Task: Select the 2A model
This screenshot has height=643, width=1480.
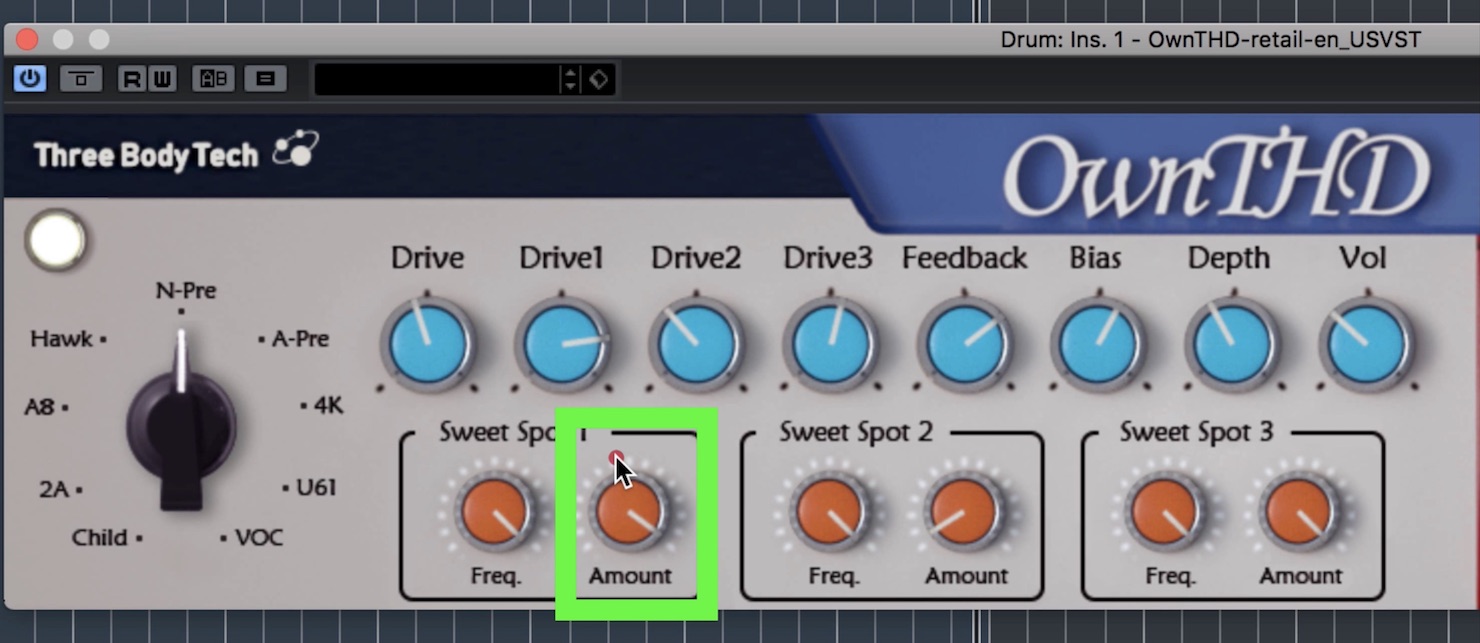Action: pos(54,490)
